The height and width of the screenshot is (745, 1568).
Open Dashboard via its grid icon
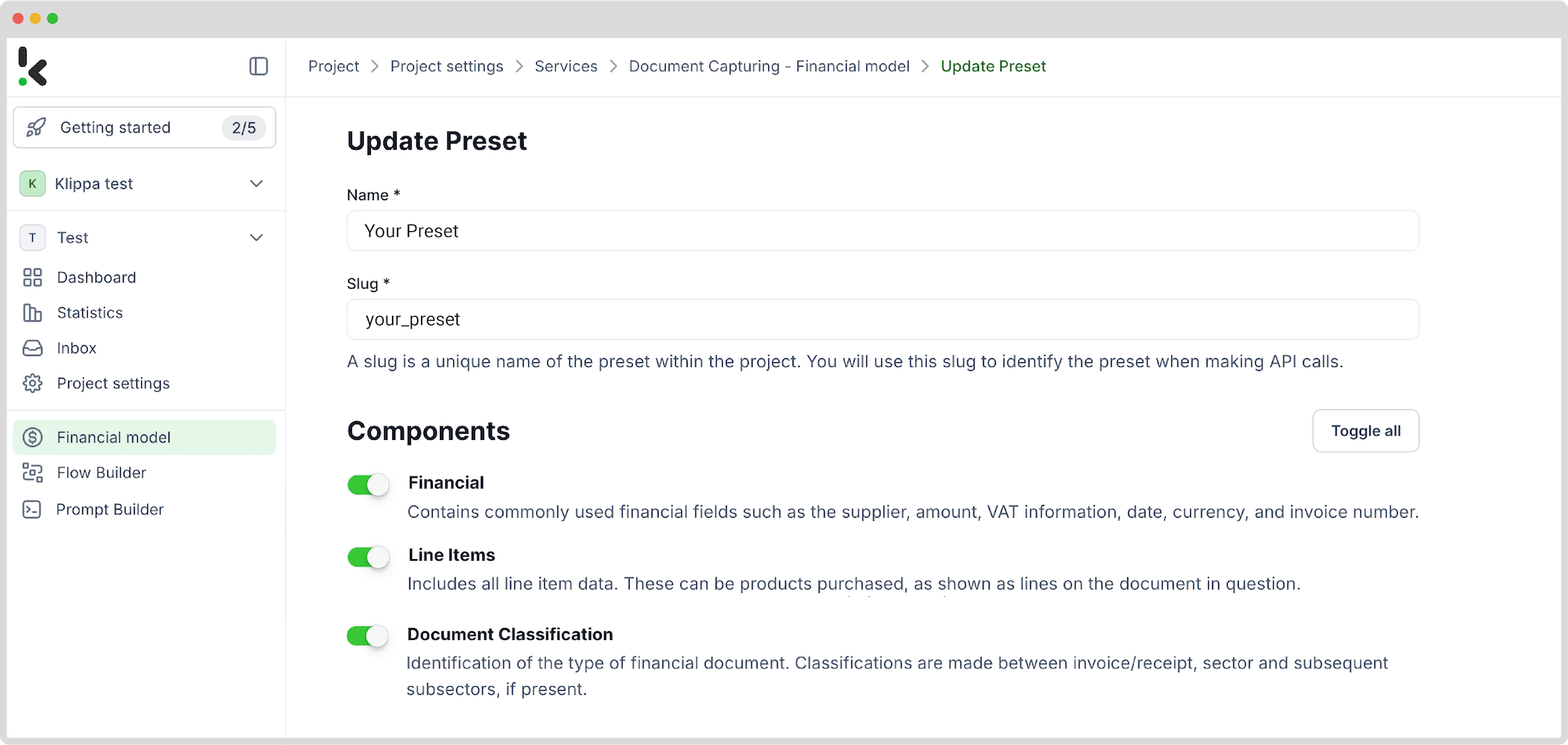[x=32, y=278]
